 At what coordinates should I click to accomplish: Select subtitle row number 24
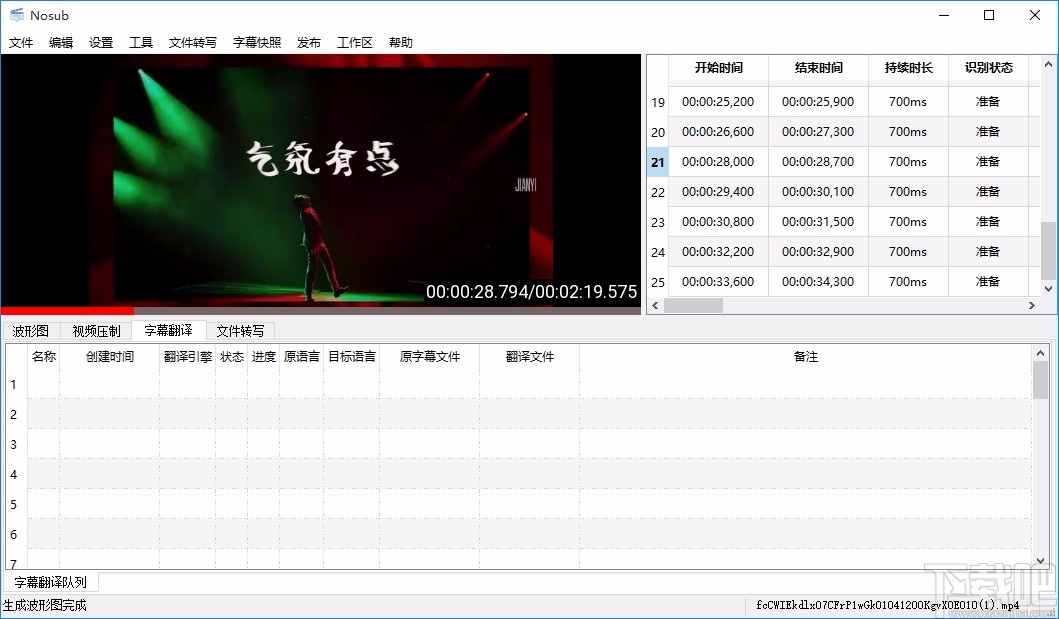click(658, 252)
